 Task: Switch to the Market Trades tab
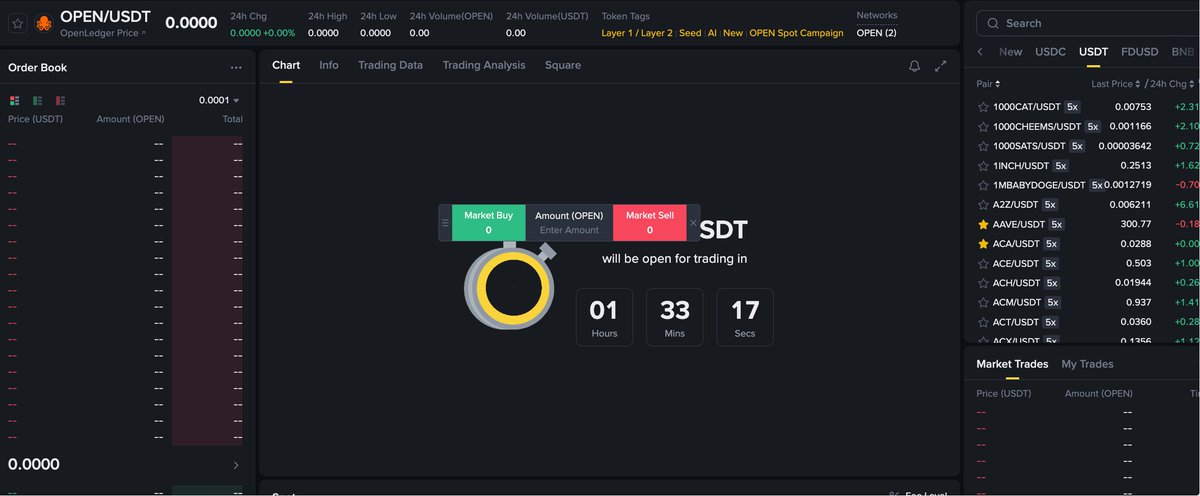click(x=1012, y=364)
